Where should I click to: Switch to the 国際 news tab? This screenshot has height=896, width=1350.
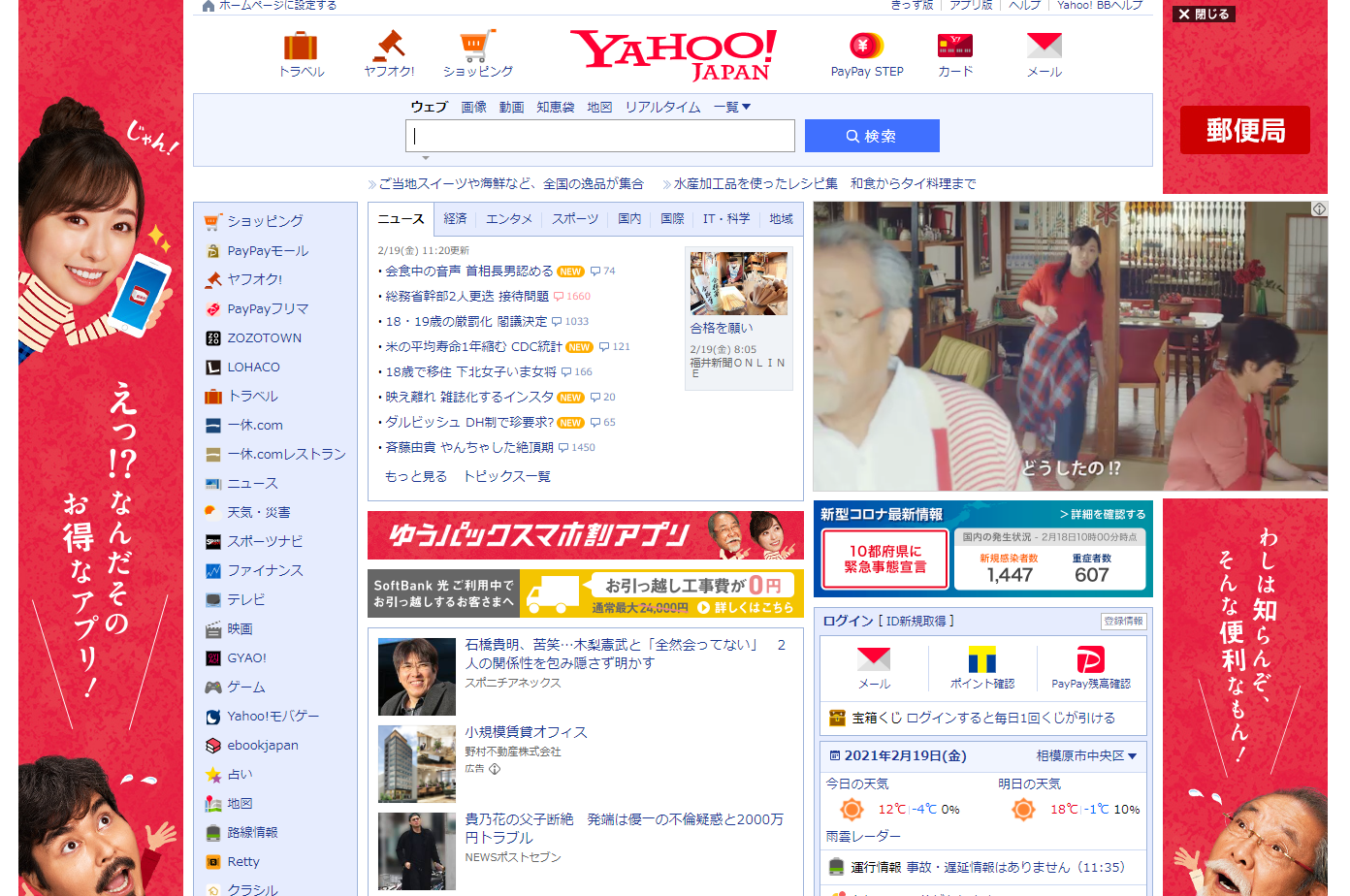[672, 219]
